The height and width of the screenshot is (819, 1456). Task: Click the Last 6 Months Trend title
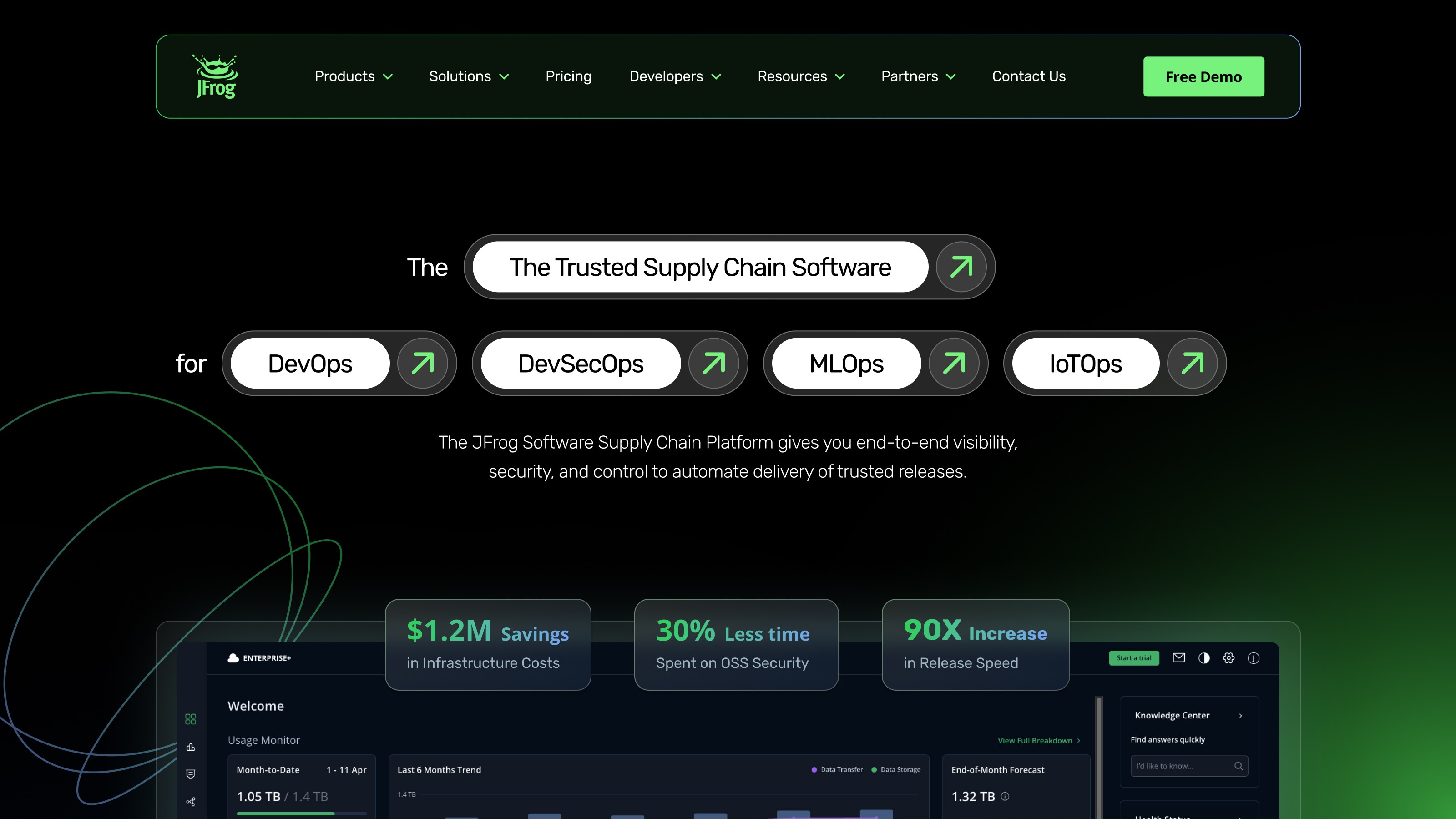click(439, 770)
